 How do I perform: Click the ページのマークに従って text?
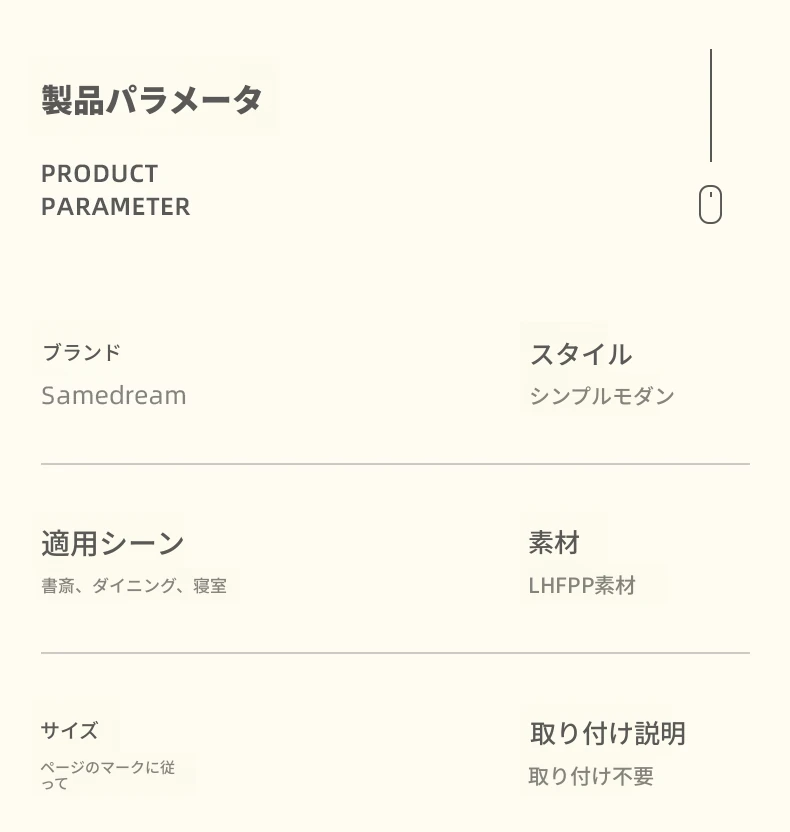[108, 775]
